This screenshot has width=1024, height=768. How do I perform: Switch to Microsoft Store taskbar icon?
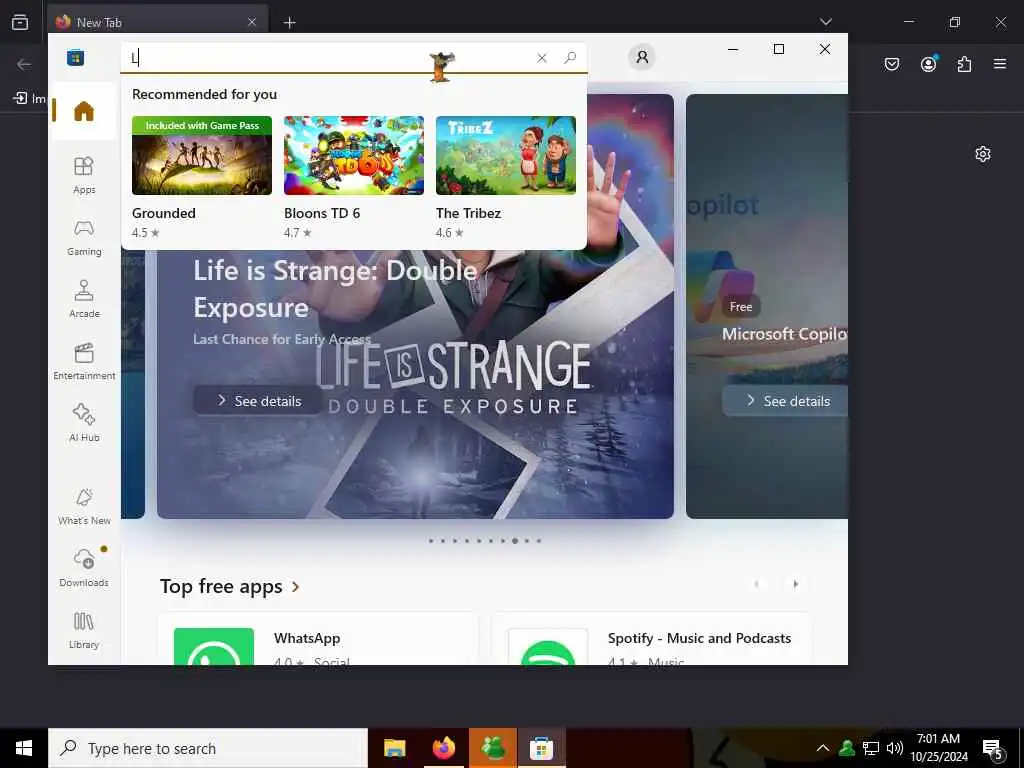tap(541, 748)
